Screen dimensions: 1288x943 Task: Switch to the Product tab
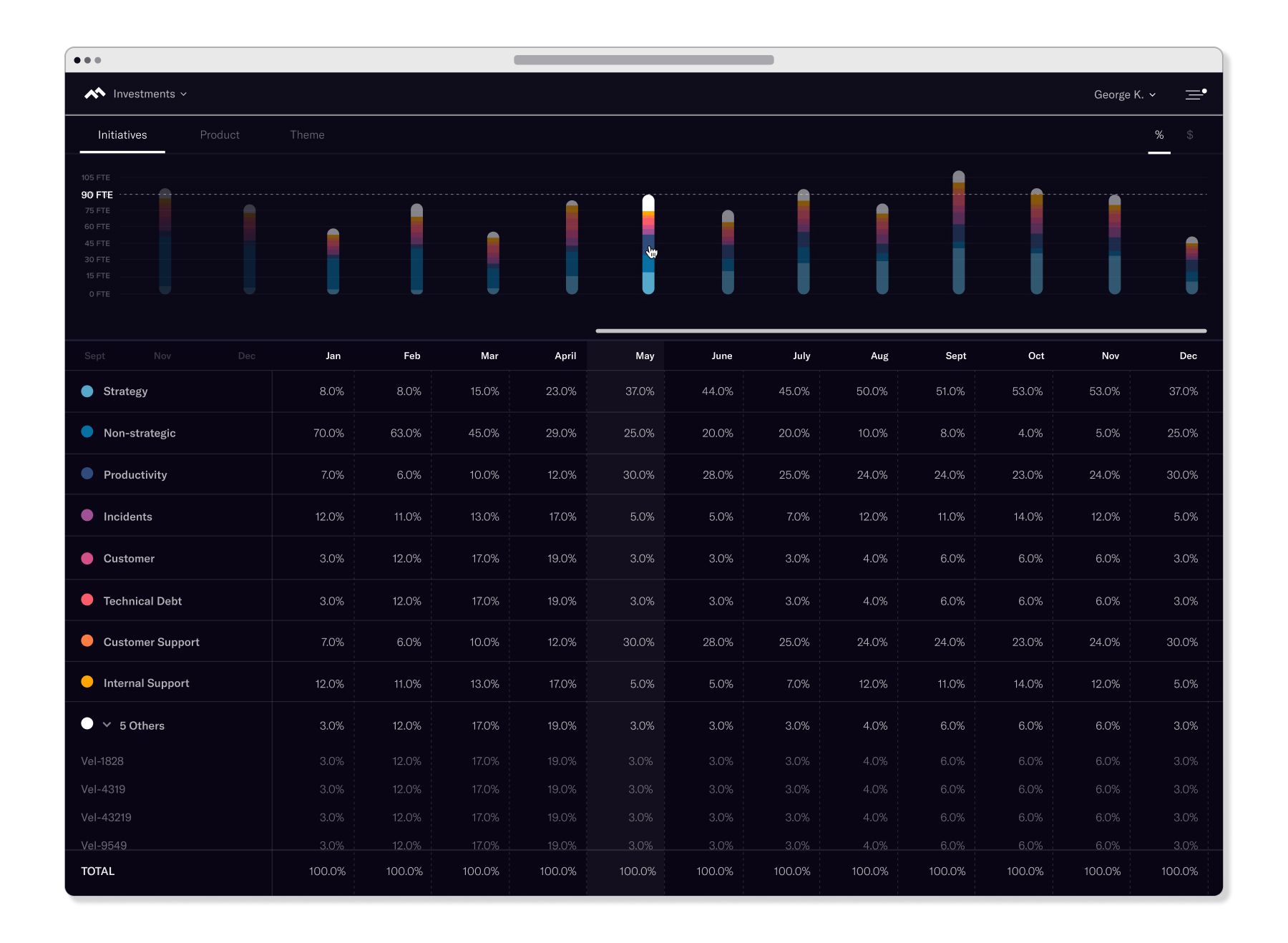point(220,135)
